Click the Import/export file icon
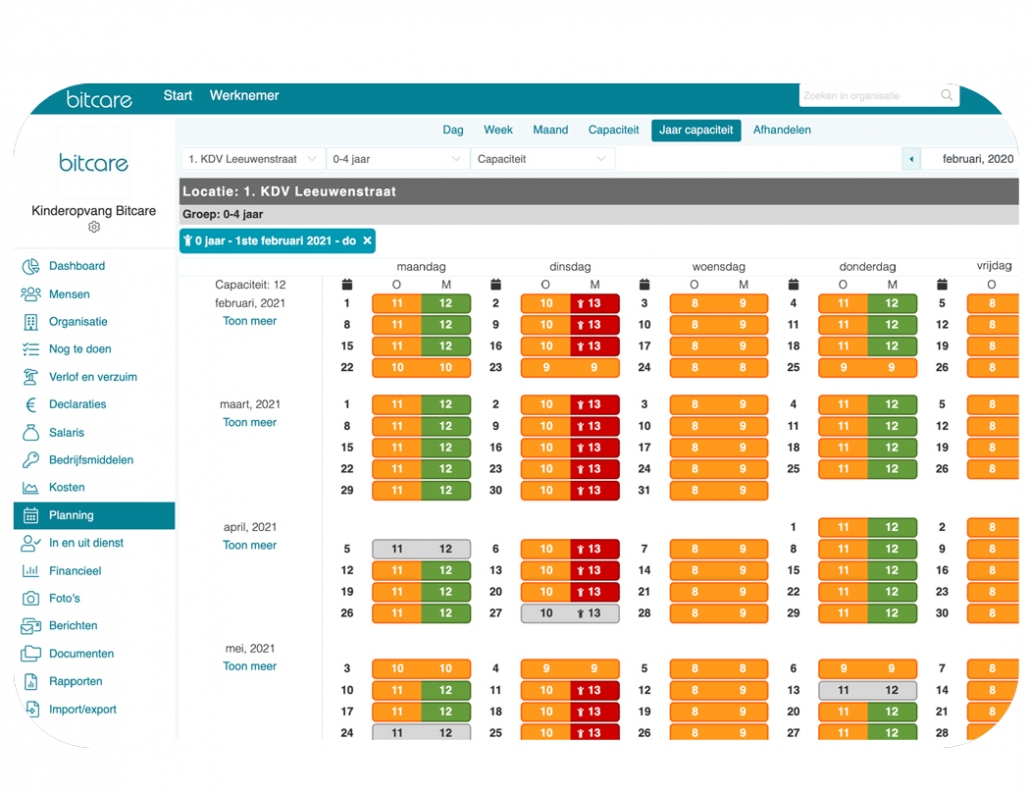 [32, 709]
